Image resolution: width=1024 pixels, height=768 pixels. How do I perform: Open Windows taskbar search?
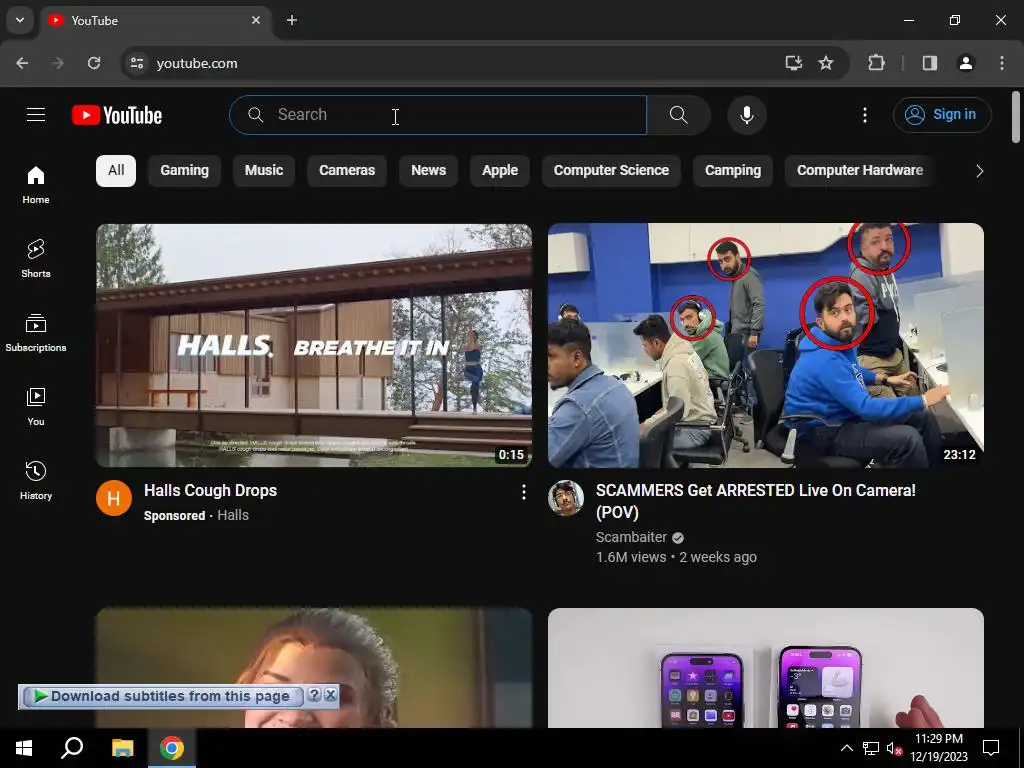tap(72, 748)
